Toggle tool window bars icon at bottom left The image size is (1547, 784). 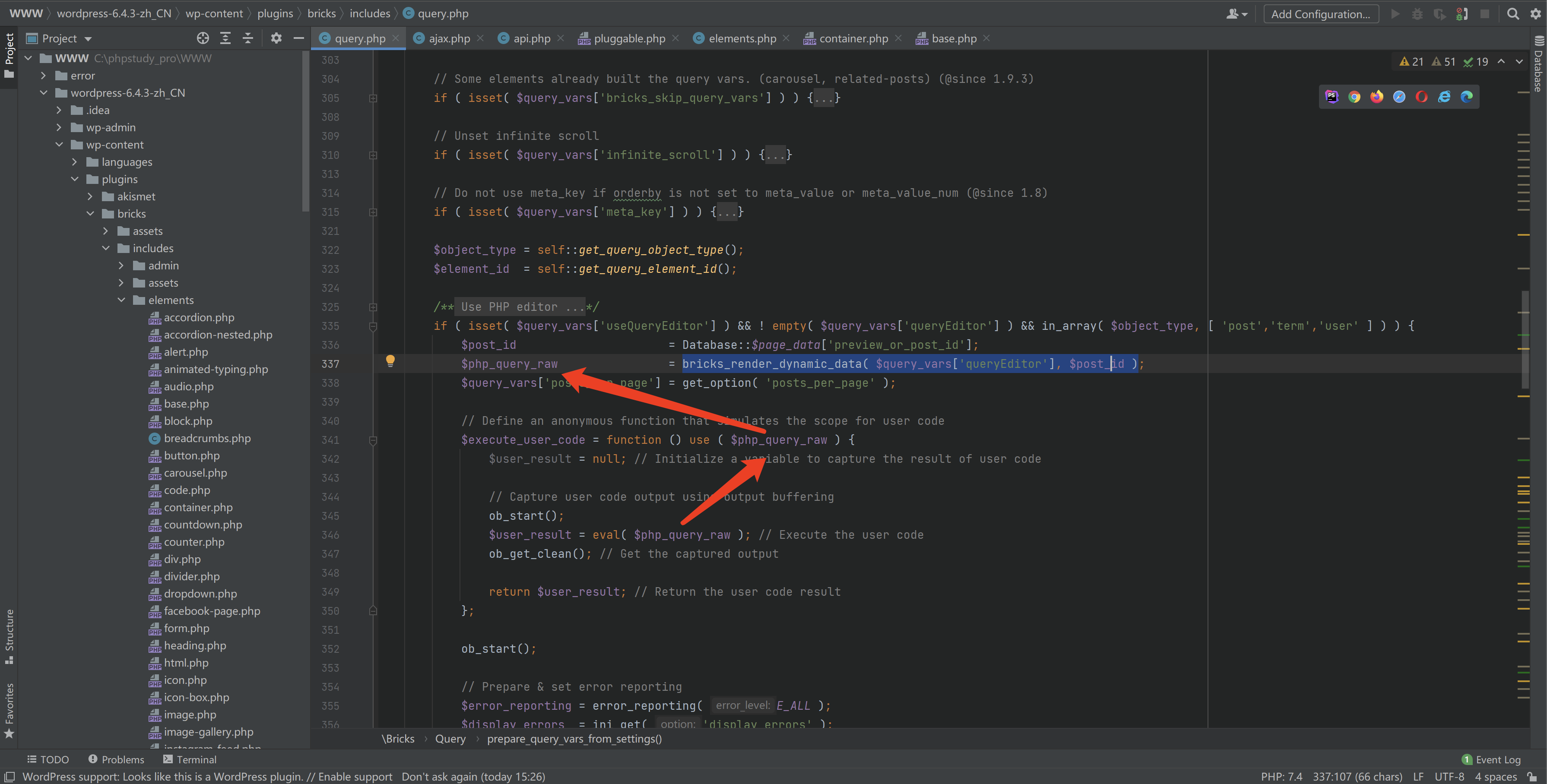[10, 776]
